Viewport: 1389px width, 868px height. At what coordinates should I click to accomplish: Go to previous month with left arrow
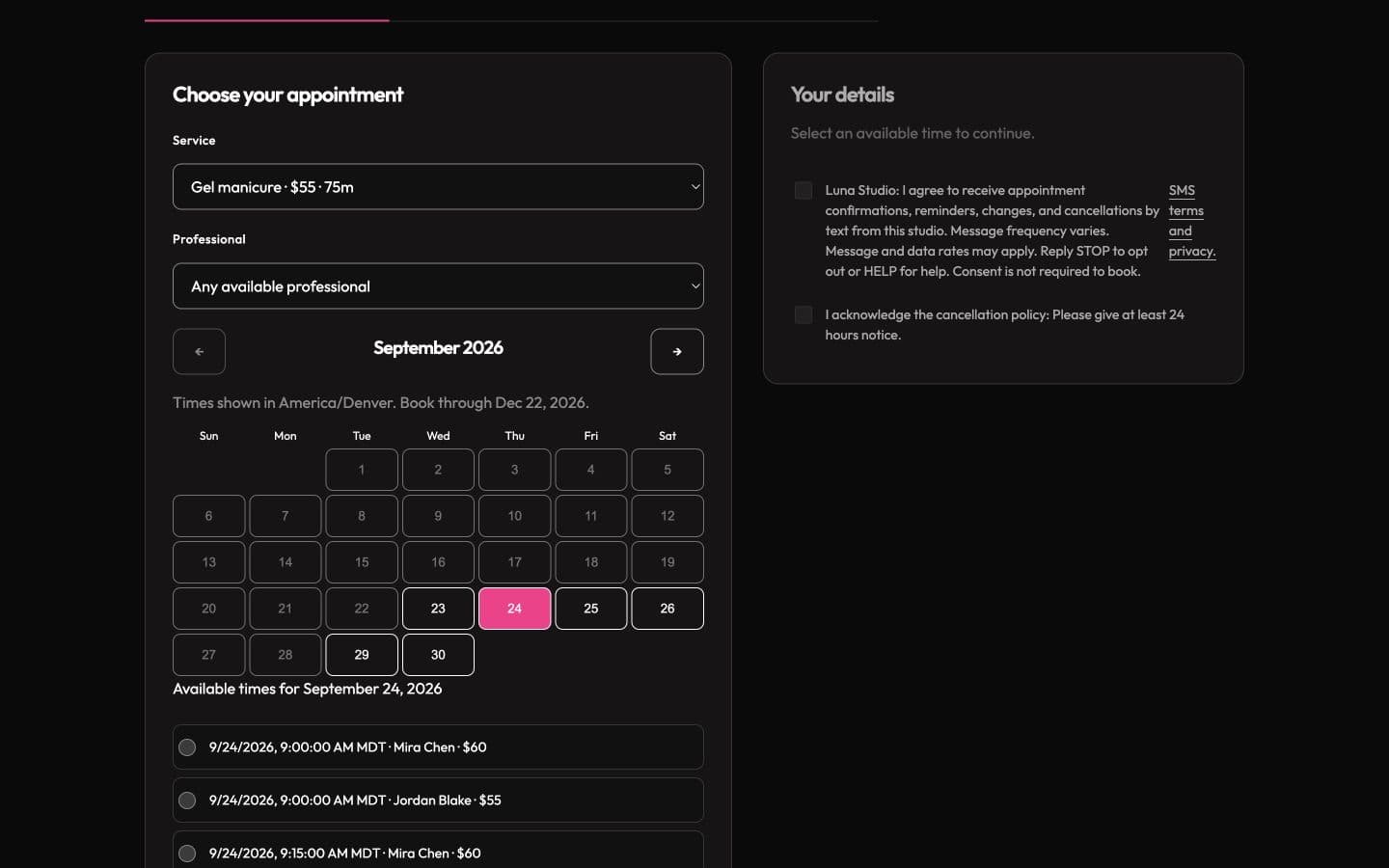pyautogui.click(x=199, y=351)
